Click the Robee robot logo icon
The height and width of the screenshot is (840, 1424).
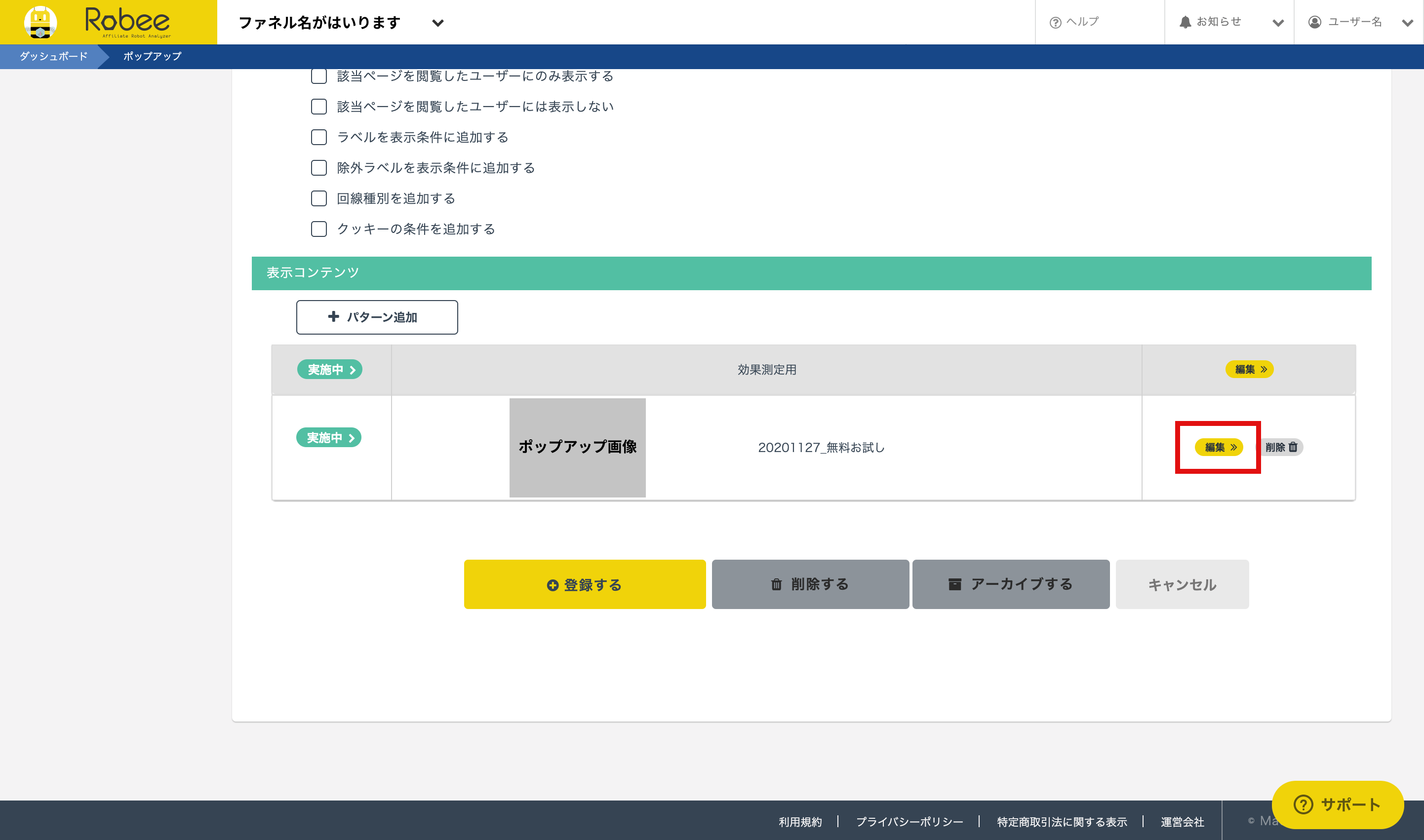click(40, 22)
